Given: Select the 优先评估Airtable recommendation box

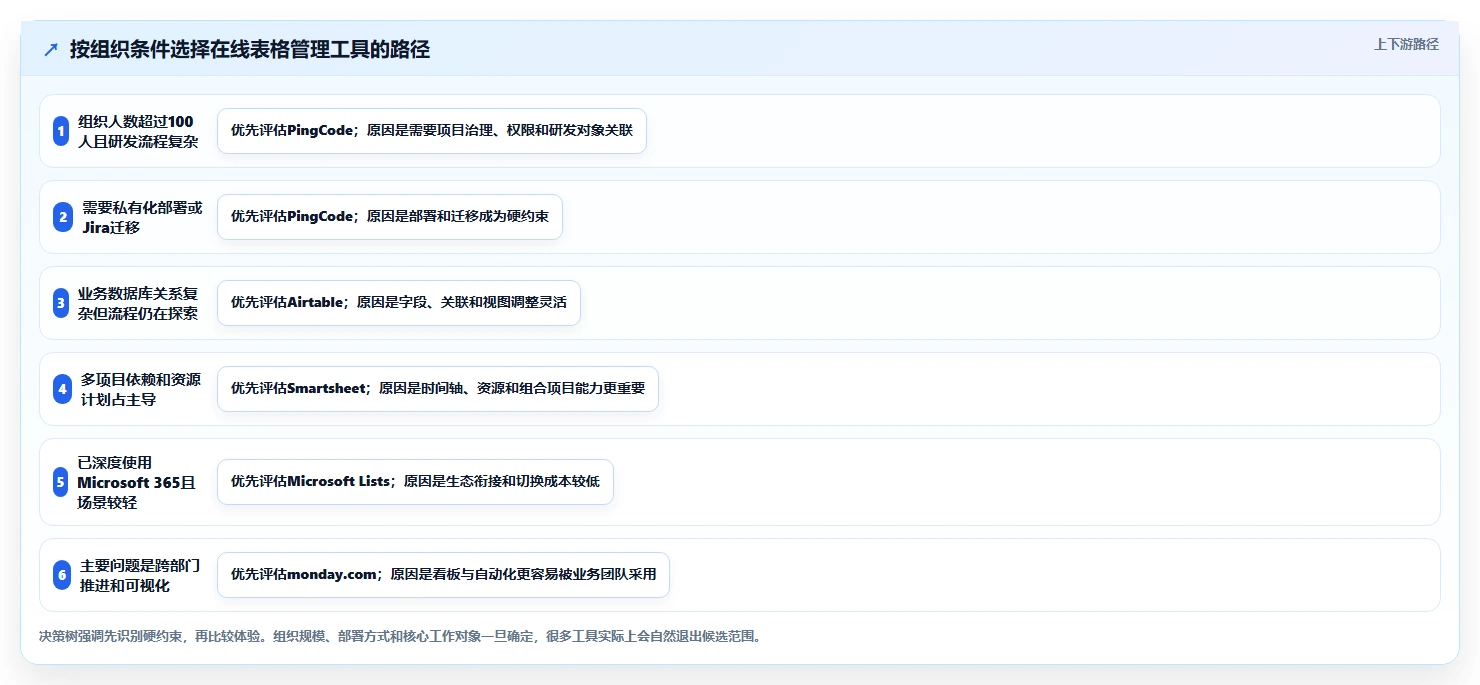Looking at the screenshot, I should [x=399, y=303].
